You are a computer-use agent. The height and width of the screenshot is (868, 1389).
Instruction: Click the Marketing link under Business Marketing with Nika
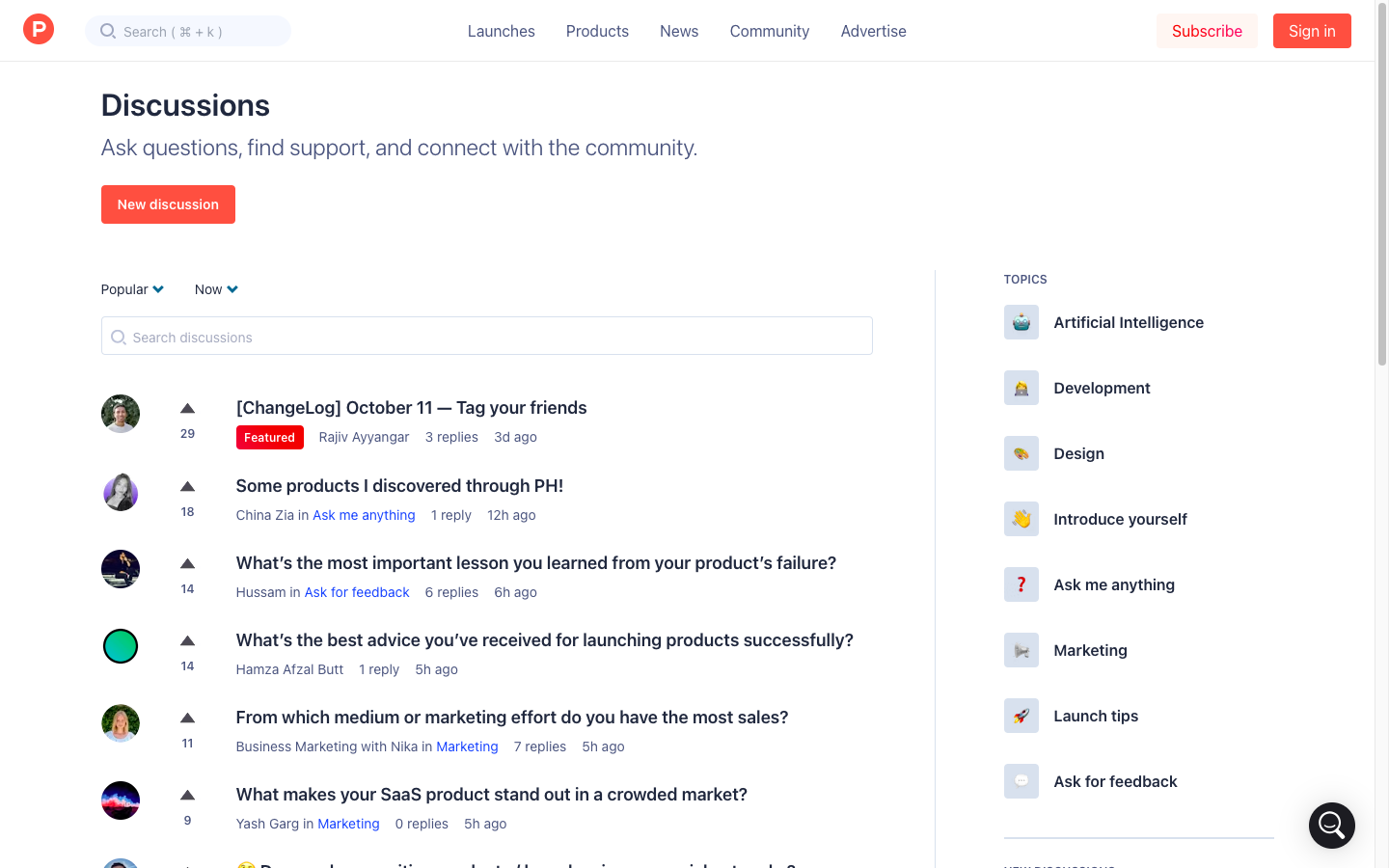click(467, 746)
